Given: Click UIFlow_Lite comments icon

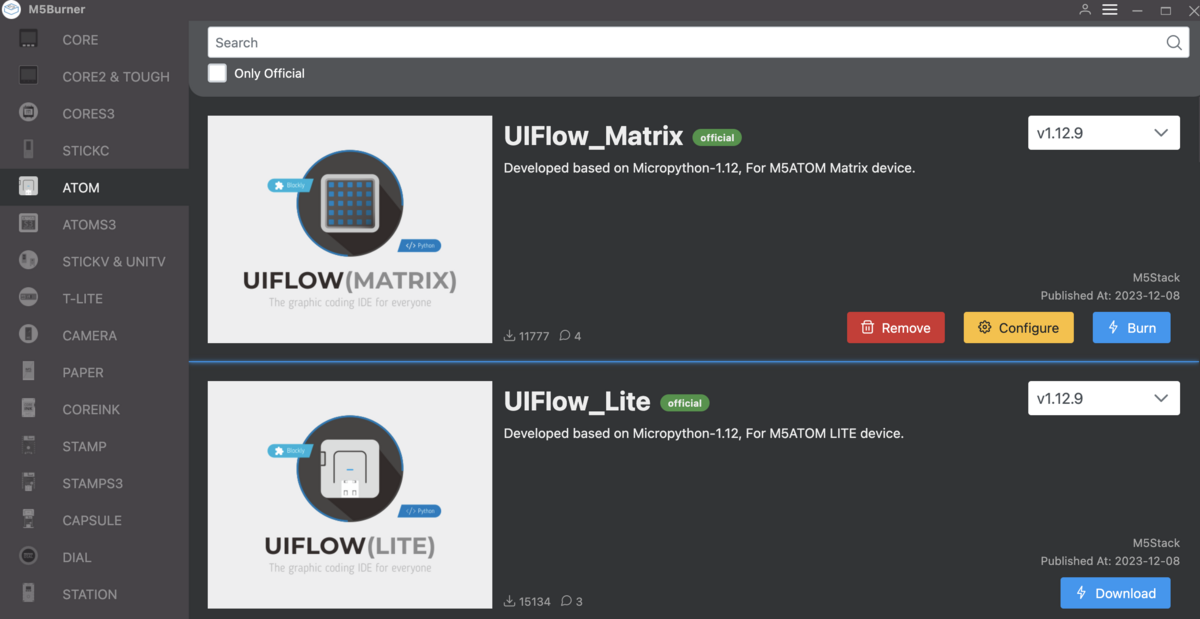Looking at the screenshot, I should [567, 601].
